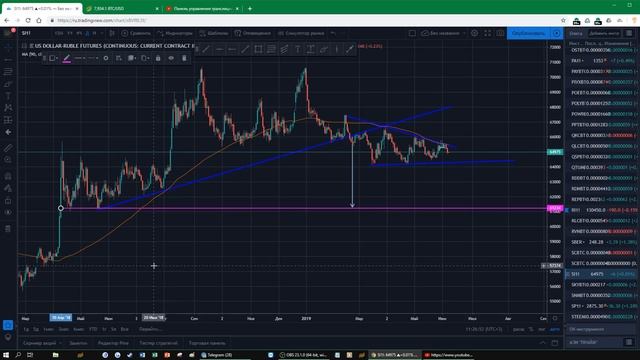Click the blue 'Опубликовать' button
The width and height of the screenshot is (640, 360).
pyautogui.click(x=528, y=33)
